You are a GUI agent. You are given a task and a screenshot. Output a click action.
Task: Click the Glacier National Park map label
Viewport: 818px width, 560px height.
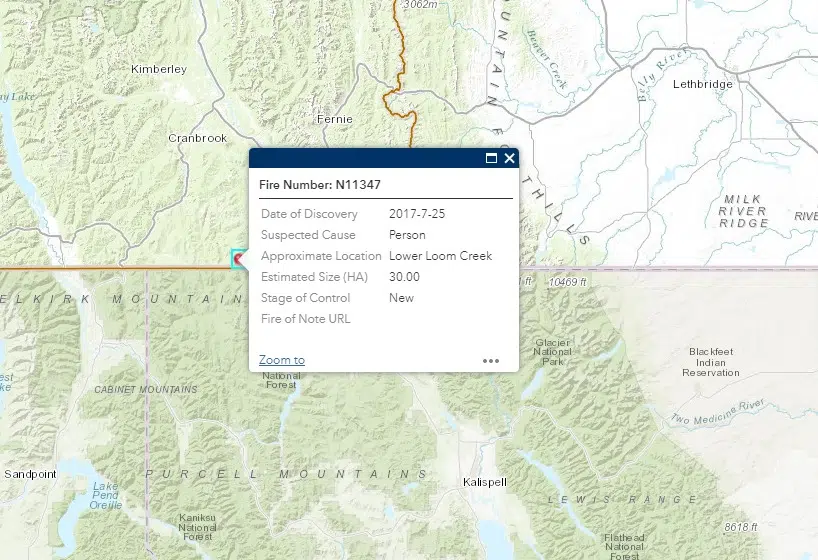pyautogui.click(x=552, y=352)
